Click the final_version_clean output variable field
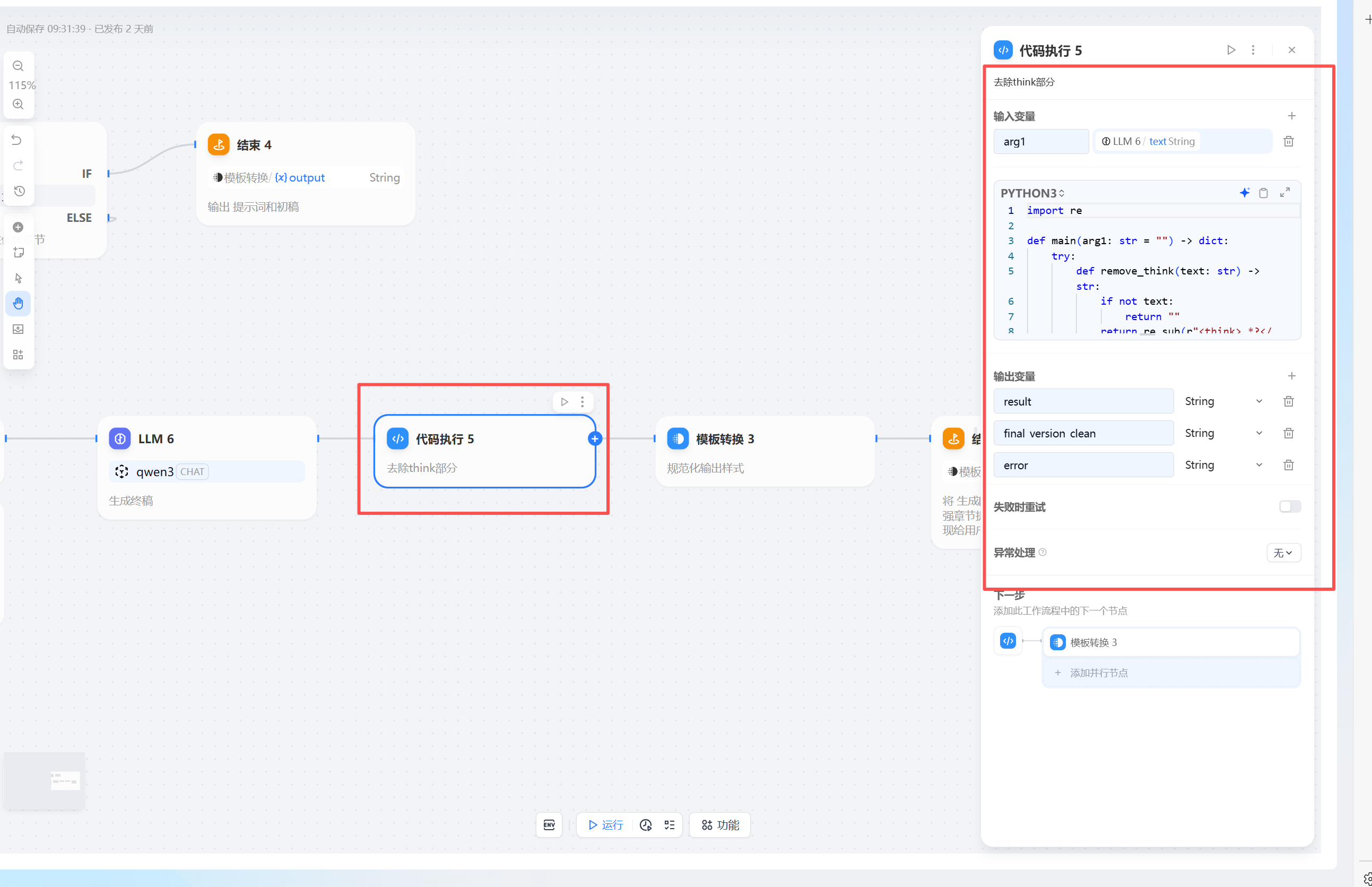Image resolution: width=1372 pixels, height=887 pixels. point(1082,433)
